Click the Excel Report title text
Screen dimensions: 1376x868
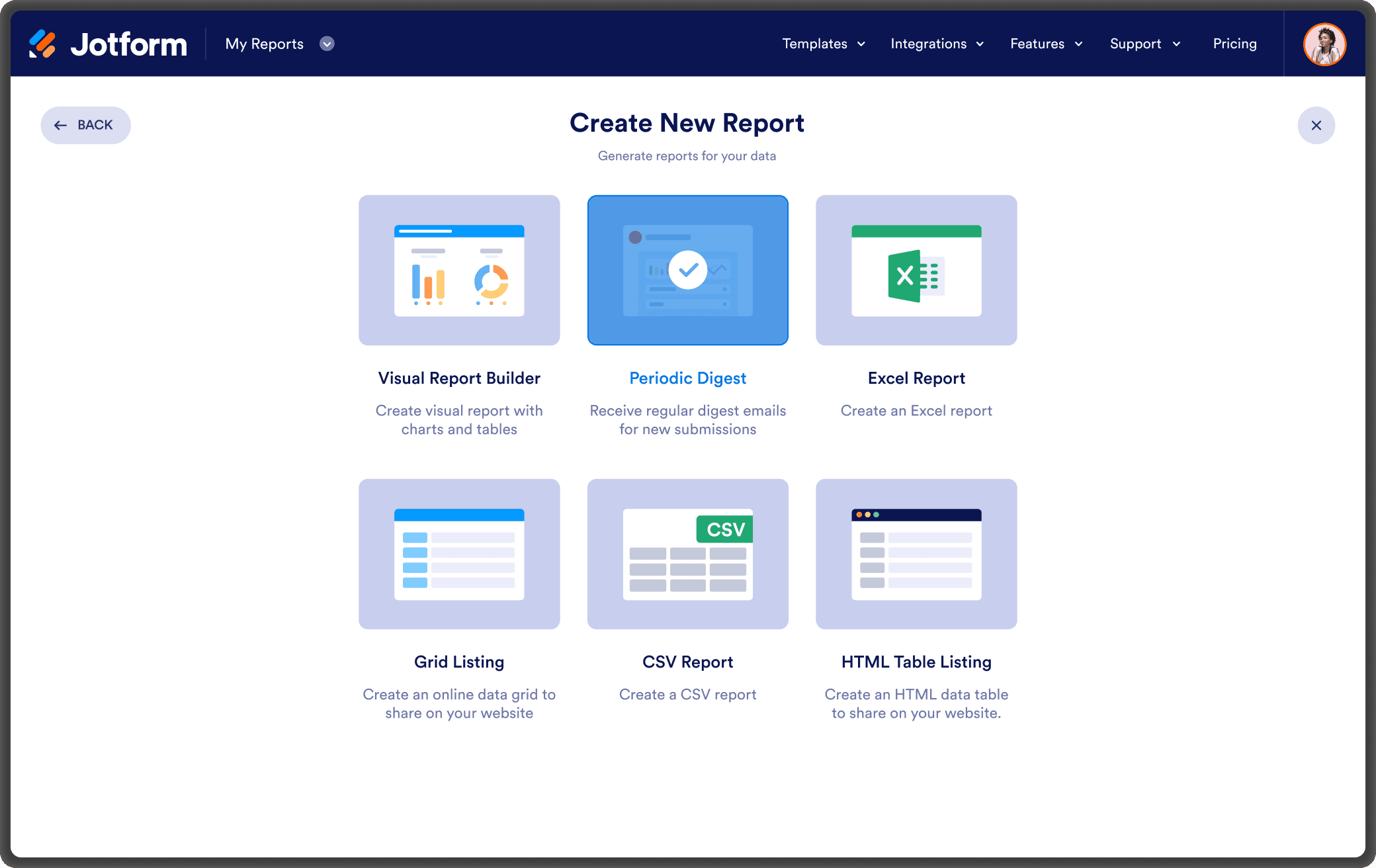pyautogui.click(x=916, y=378)
